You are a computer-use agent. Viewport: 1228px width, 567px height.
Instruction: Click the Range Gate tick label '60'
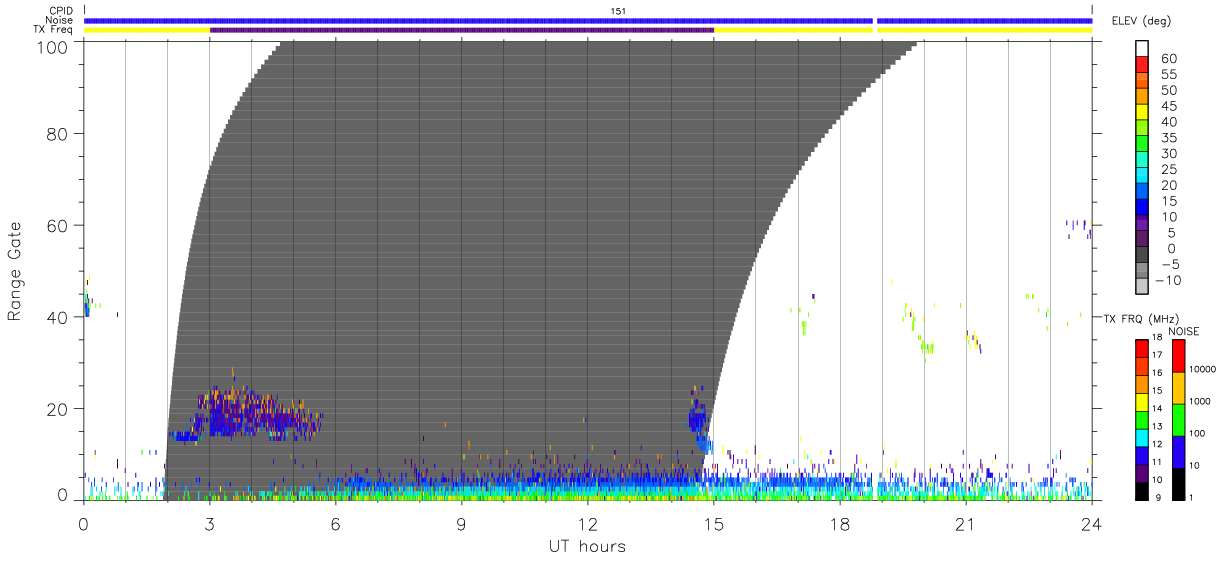click(x=58, y=225)
